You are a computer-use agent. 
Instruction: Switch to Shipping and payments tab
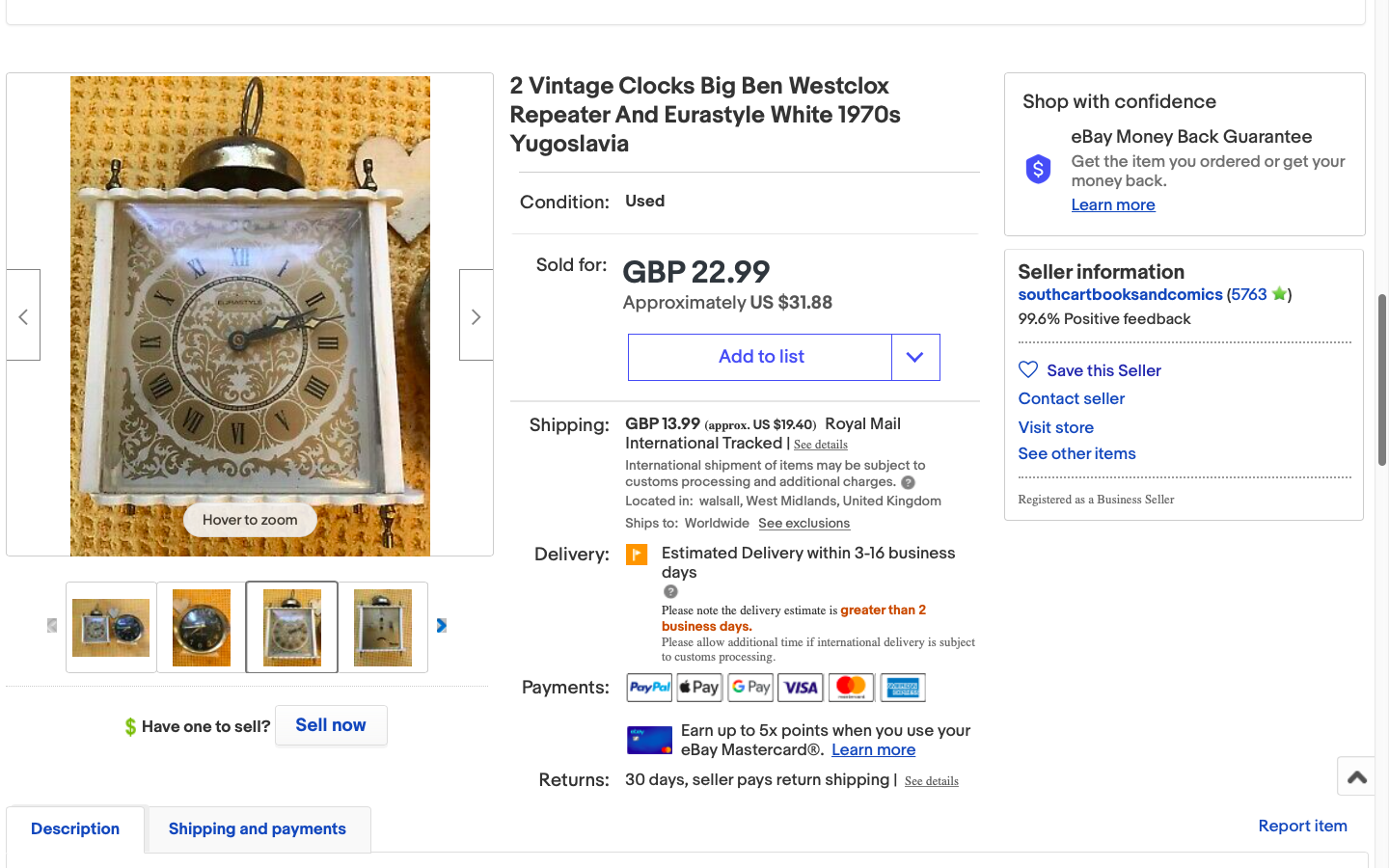pyautogui.click(x=257, y=829)
